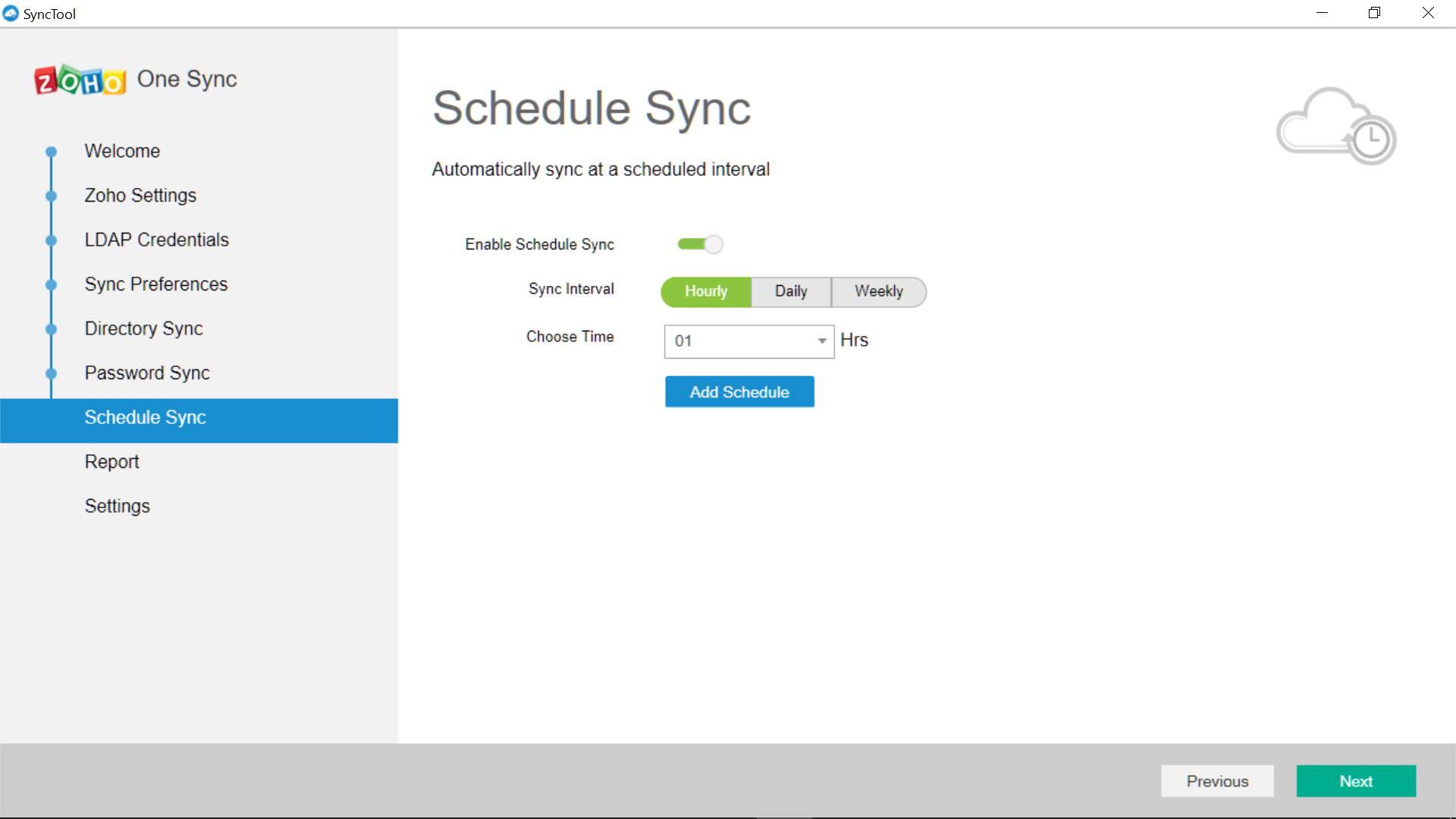
Task: Click the Add Schedule button
Action: [x=739, y=392]
